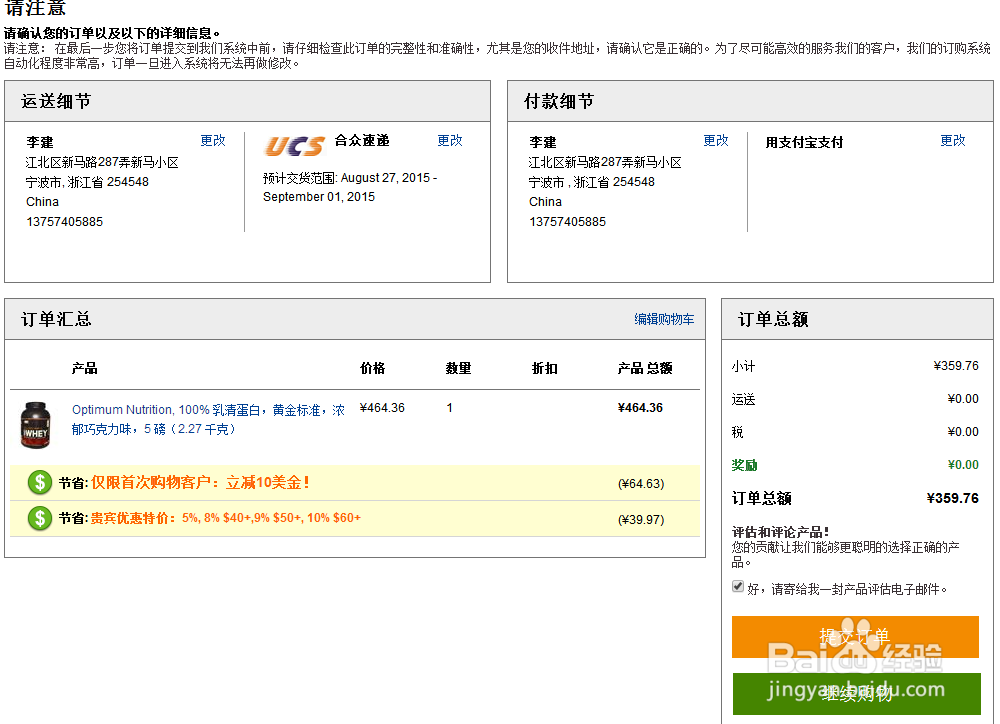Click 更改 next to the billing address
Image resolution: width=1000 pixels, height=724 pixels.
pos(716,140)
